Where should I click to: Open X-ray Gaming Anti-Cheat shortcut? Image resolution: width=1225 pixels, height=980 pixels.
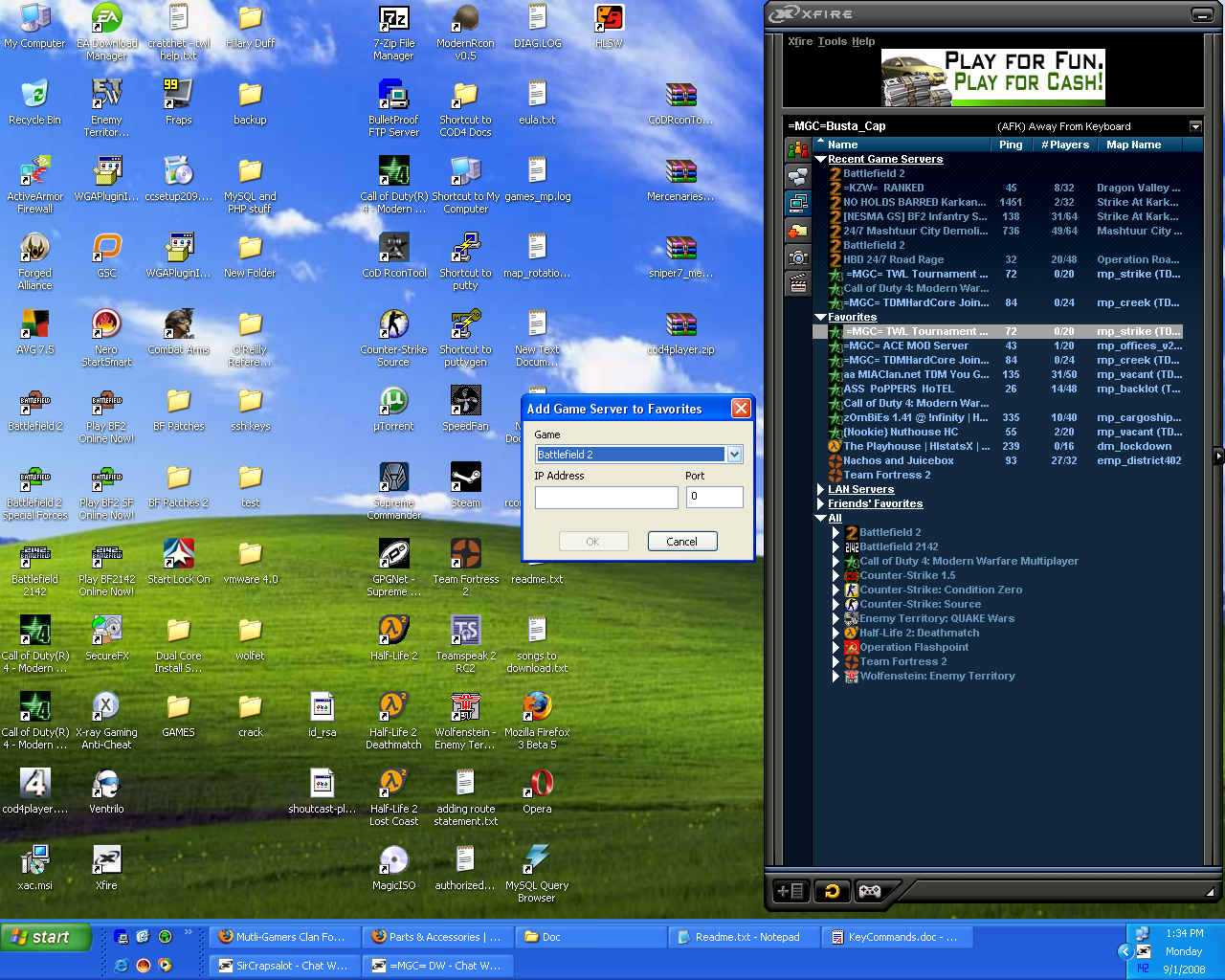tap(106, 721)
